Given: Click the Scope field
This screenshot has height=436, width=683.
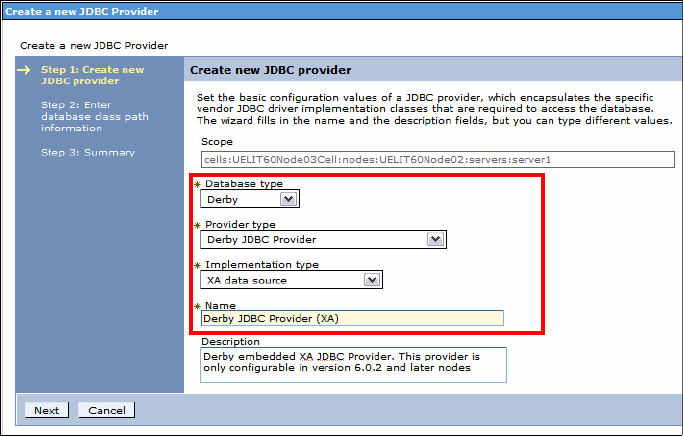Looking at the screenshot, I should coord(438,159).
